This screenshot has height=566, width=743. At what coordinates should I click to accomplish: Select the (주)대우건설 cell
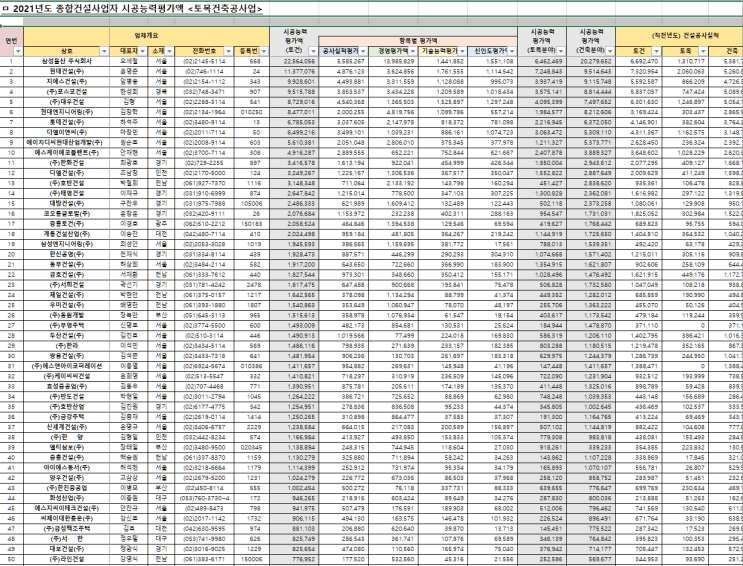click(66, 102)
